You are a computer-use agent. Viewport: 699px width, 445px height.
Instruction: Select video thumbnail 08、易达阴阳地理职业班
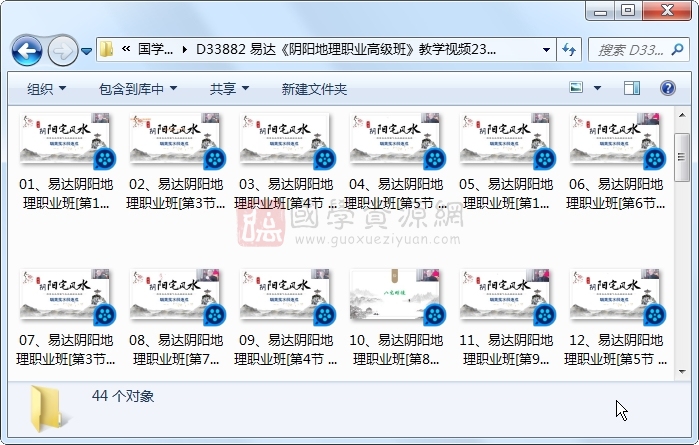177,297
